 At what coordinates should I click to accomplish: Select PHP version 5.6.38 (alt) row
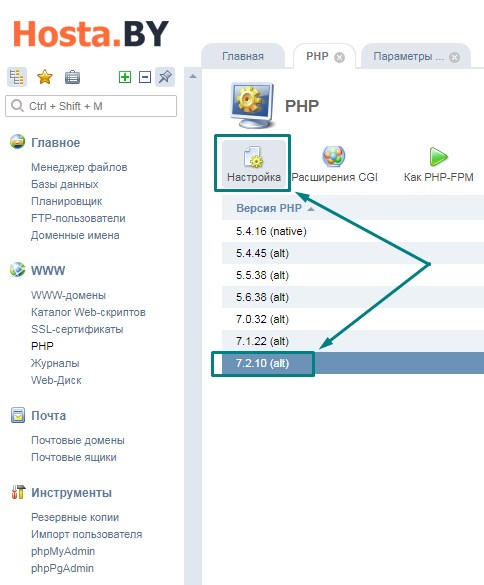(353, 297)
